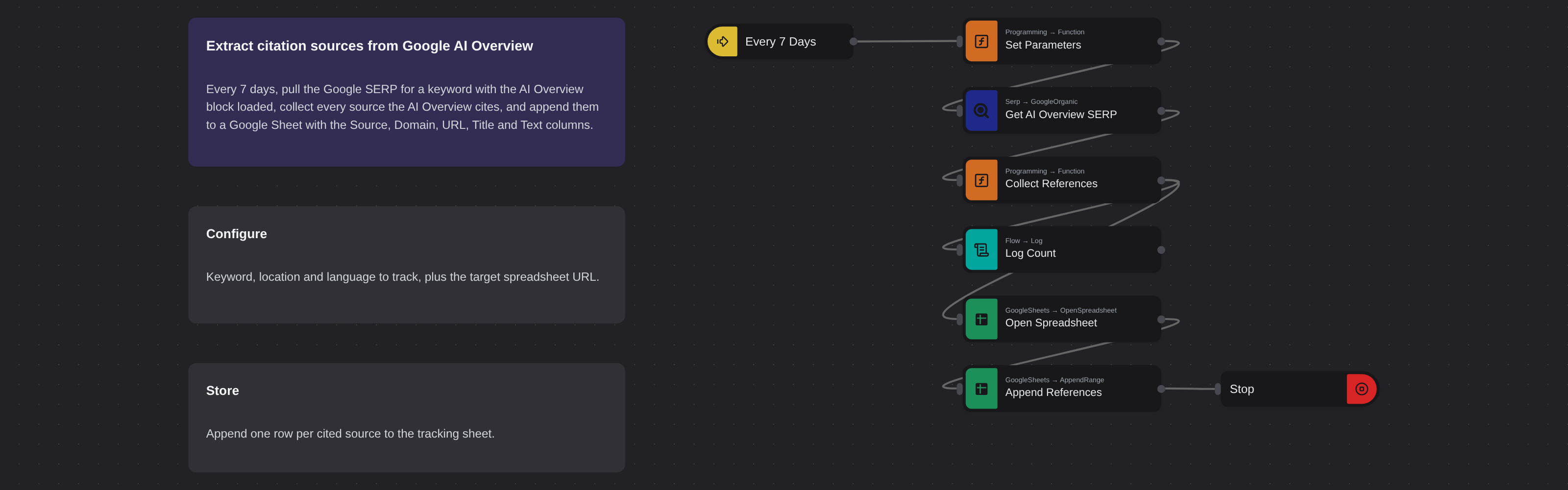Click the input port of the Stop node

[1217, 389]
